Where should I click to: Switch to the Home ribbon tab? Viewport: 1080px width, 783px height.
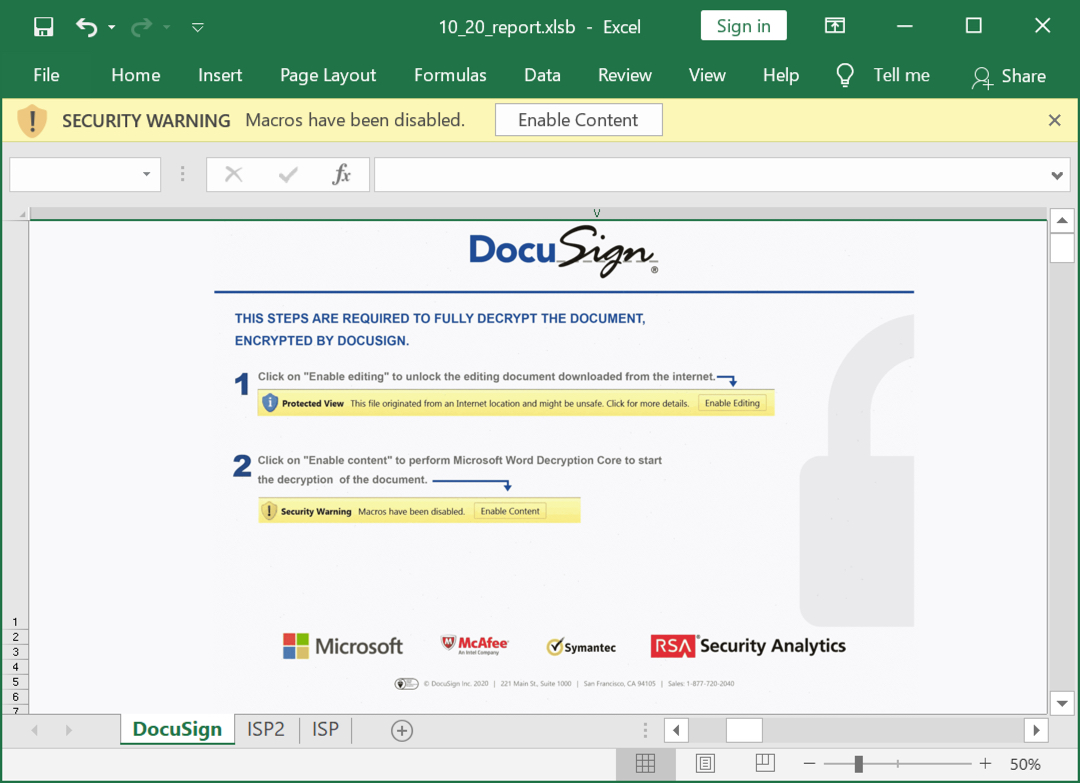click(136, 75)
